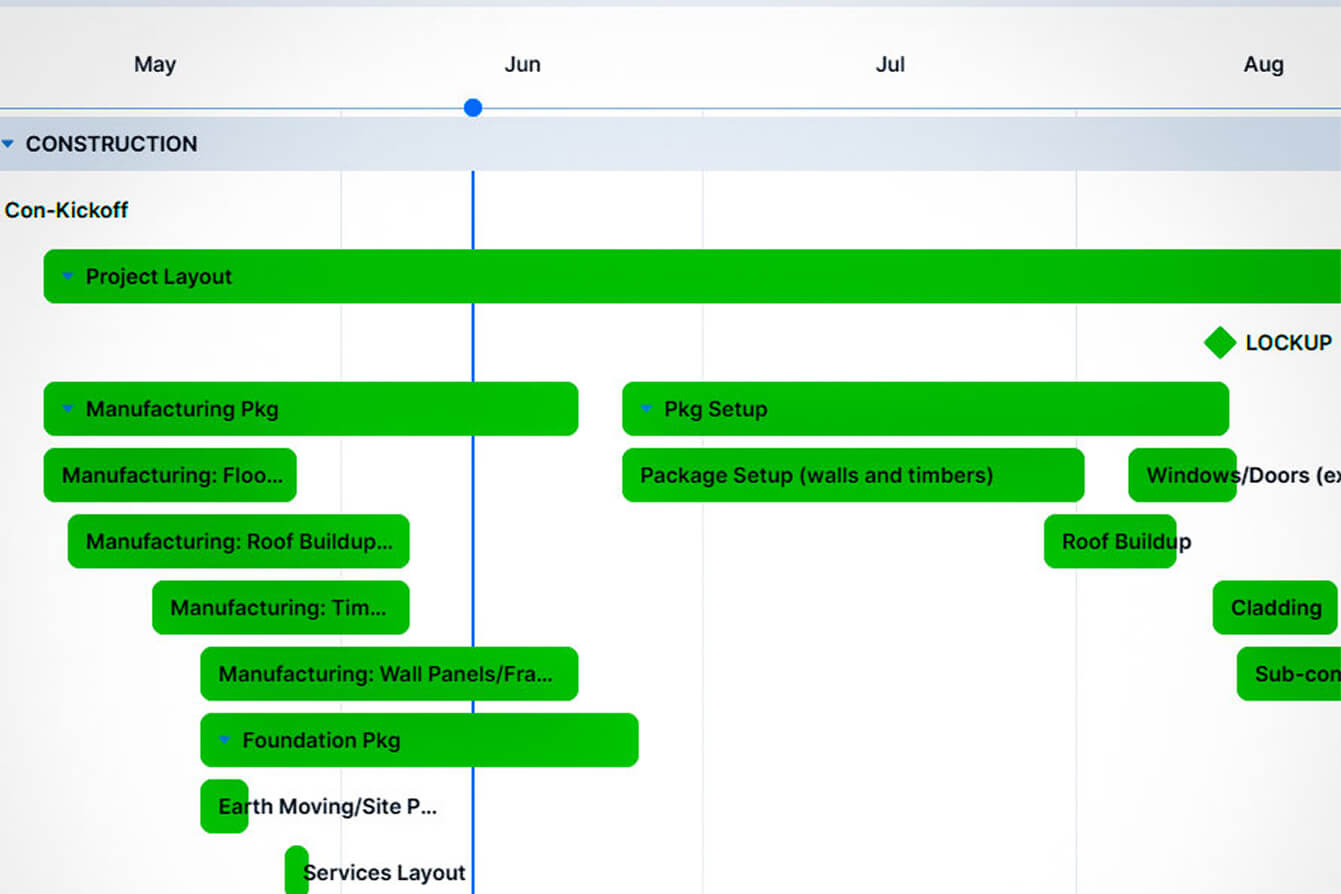
Task: Select the LOCKUP milestone diamond
Action: point(1220,342)
